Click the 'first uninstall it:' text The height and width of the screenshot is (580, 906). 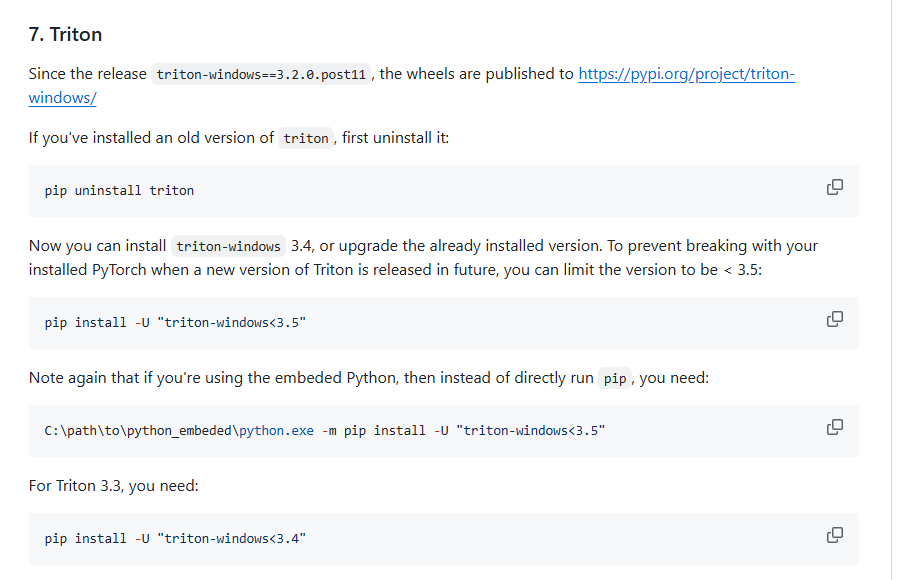395,138
